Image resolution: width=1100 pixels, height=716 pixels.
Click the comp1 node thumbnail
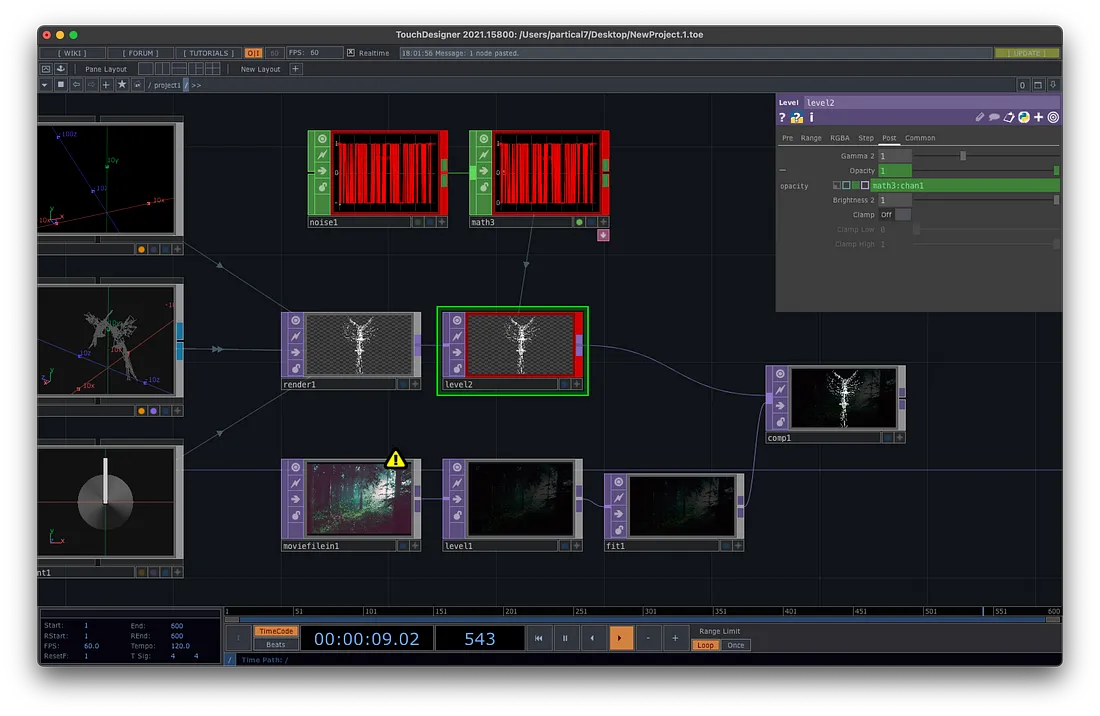click(x=843, y=398)
